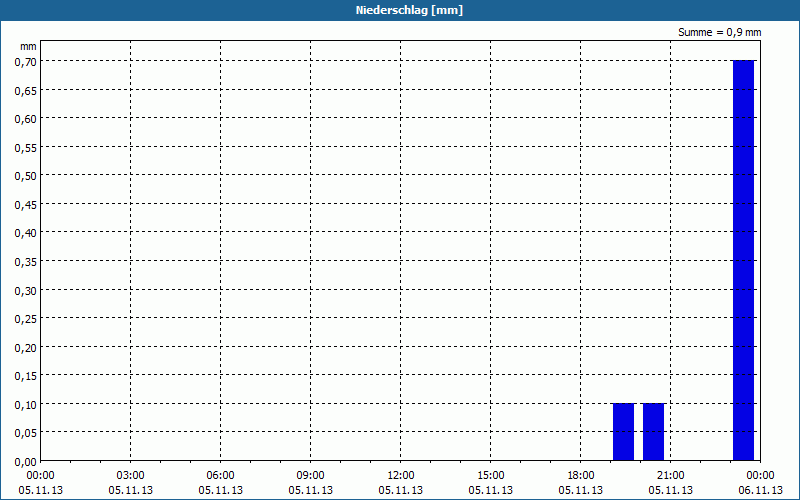Click the 0,25 y-axis label
Image resolution: width=800 pixels, height=500 pixels.
click(x=26, y=319)
